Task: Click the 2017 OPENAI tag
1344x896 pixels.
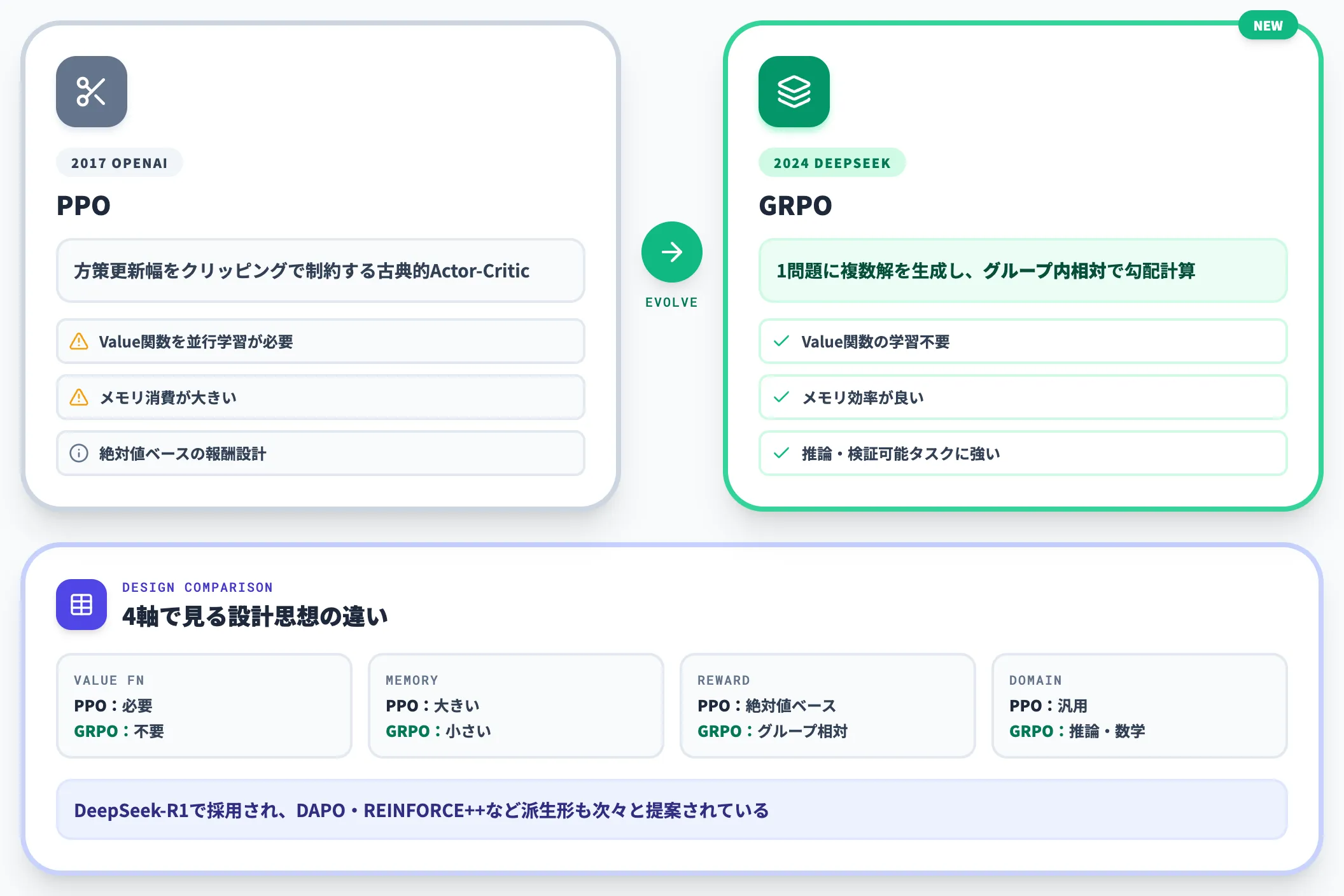Action: pos(119,163)
